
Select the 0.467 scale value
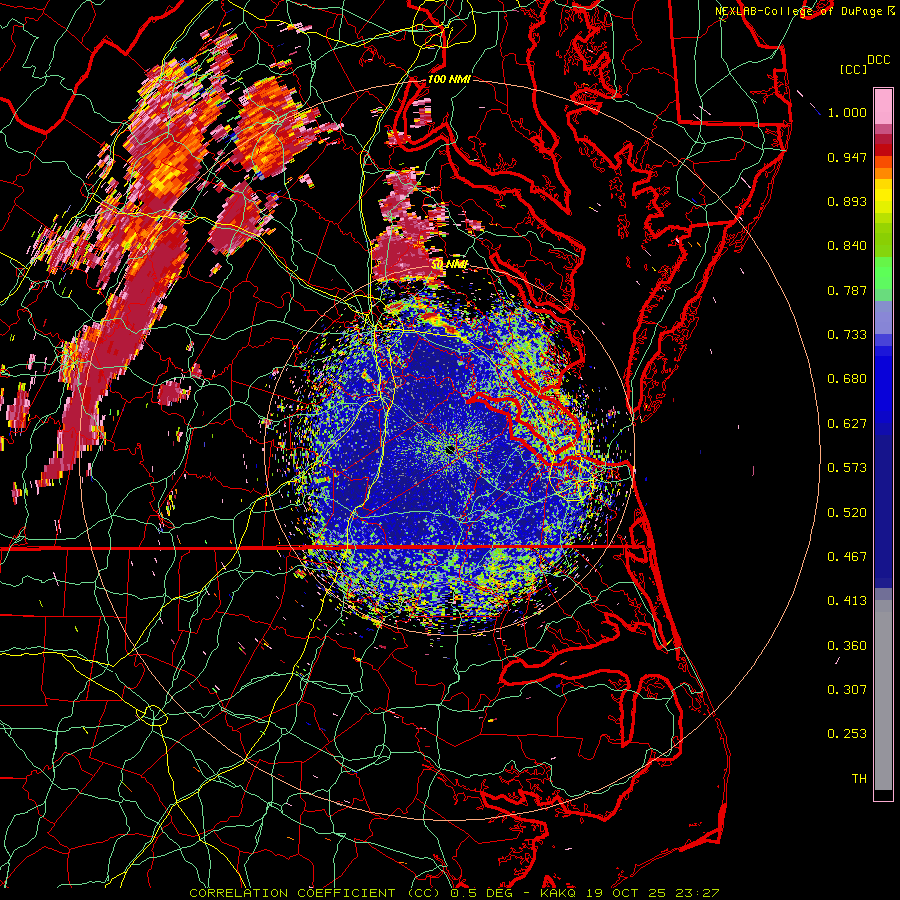pyautogui.click(x=847, y=557)
